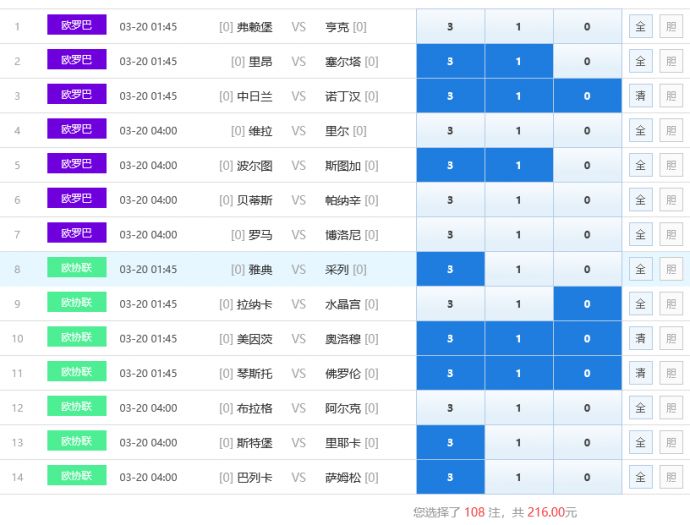690x525 pixels.
Task: Select win option 3 for 弗赖堡 vs 亨克
Action: (x=450, y=27)
